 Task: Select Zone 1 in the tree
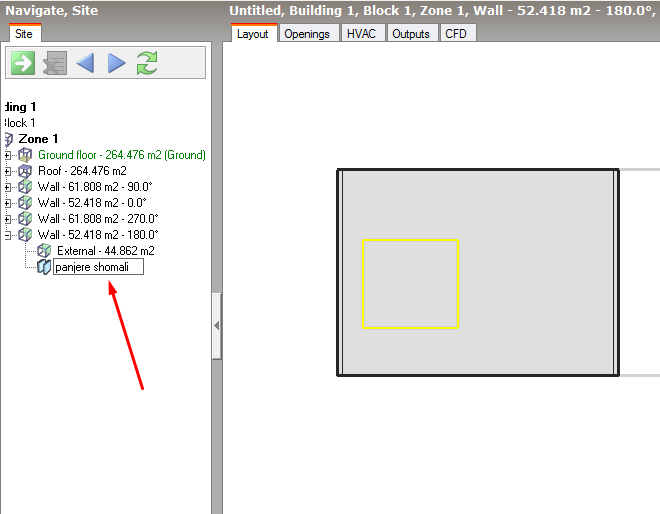(38, 139)
